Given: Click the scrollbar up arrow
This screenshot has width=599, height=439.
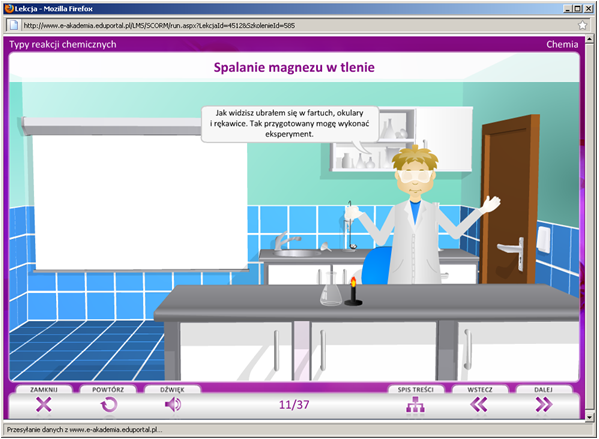Looking at the screenshot, I should [589, 39].
